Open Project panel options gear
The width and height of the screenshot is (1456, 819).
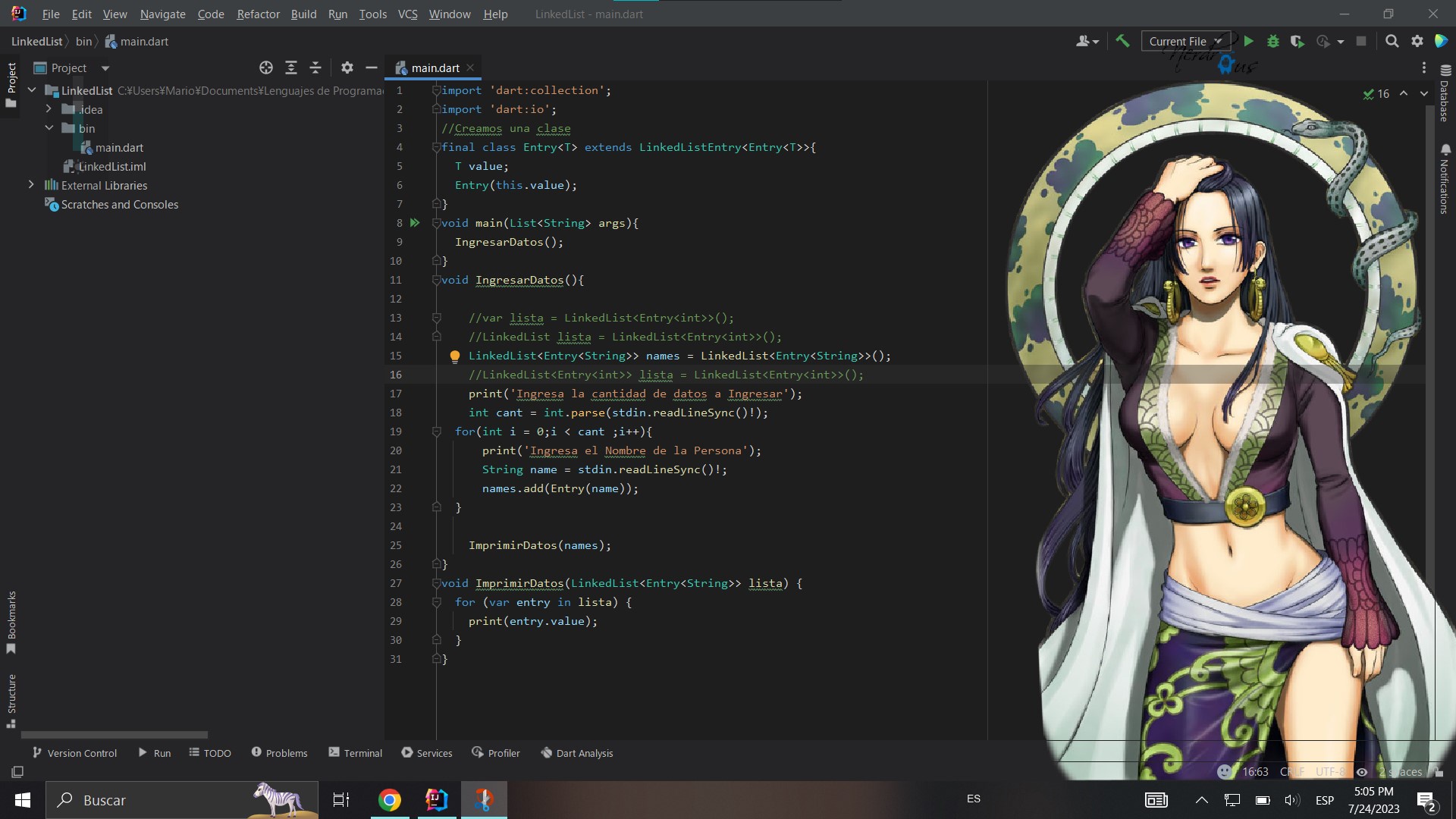tap(347, 68)
